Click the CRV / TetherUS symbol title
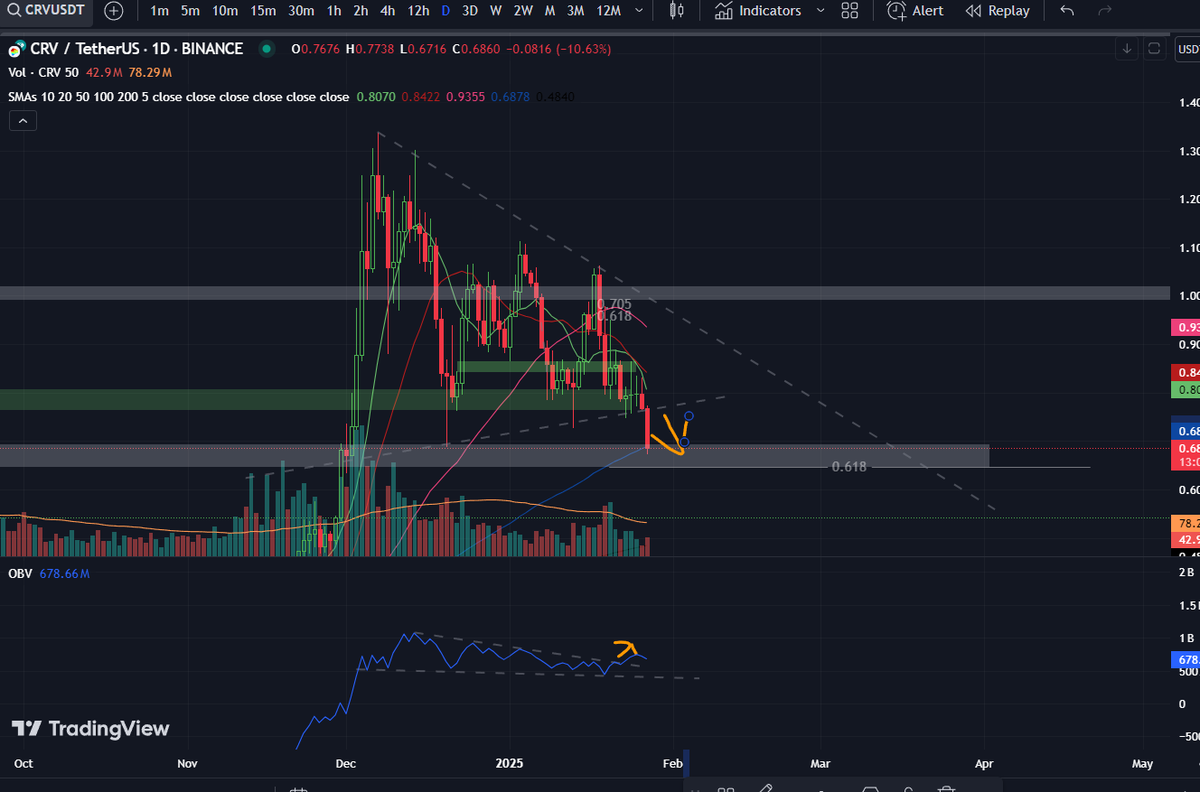Image resolution: width=1200 pixels, height=792 pixels. coord(135,48)
